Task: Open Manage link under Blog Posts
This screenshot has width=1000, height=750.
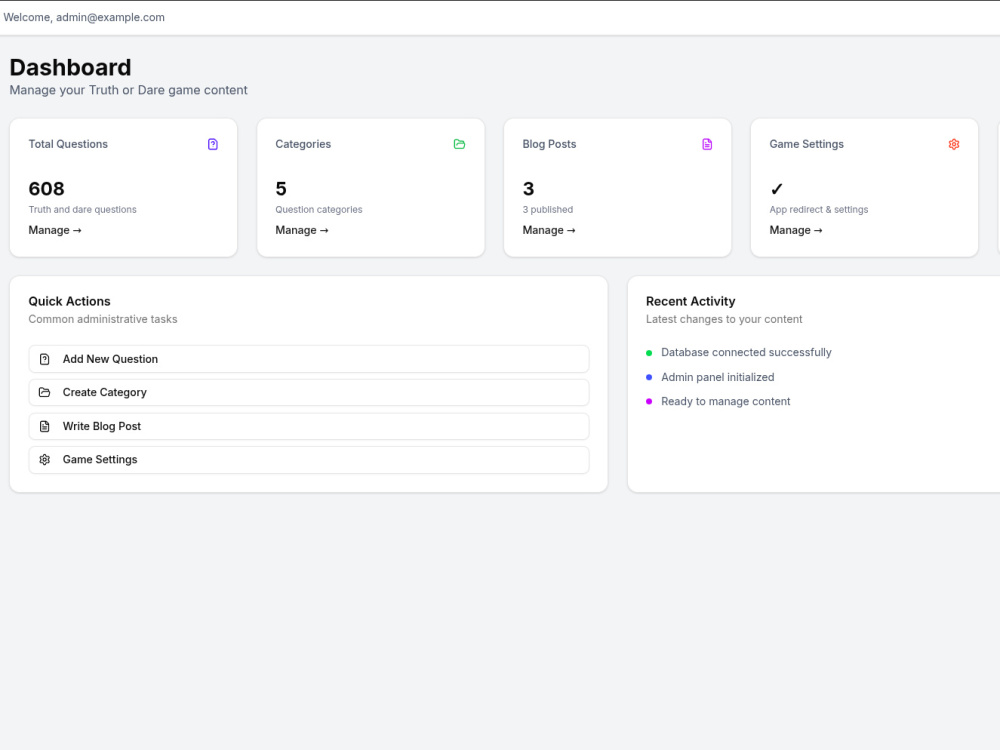Action: tap(549, 230)
